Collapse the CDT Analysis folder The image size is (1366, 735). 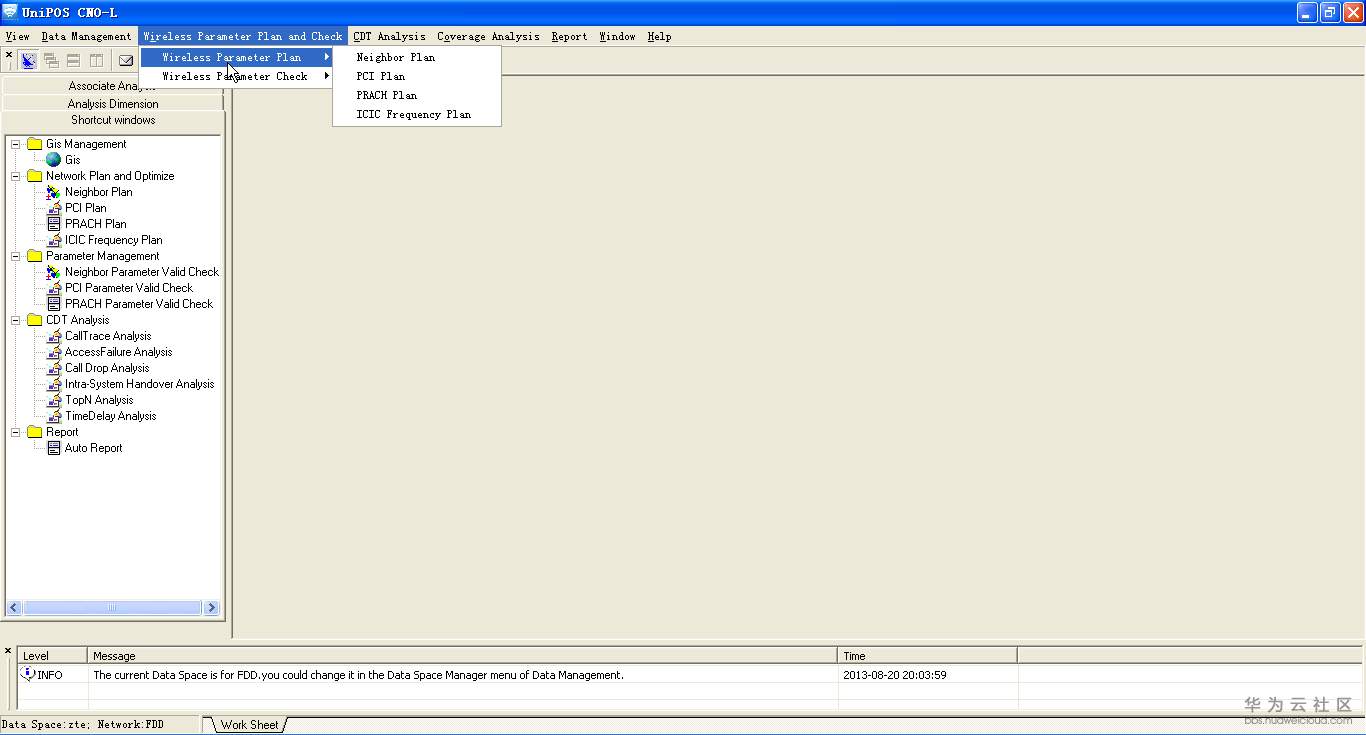coord(16,320)
